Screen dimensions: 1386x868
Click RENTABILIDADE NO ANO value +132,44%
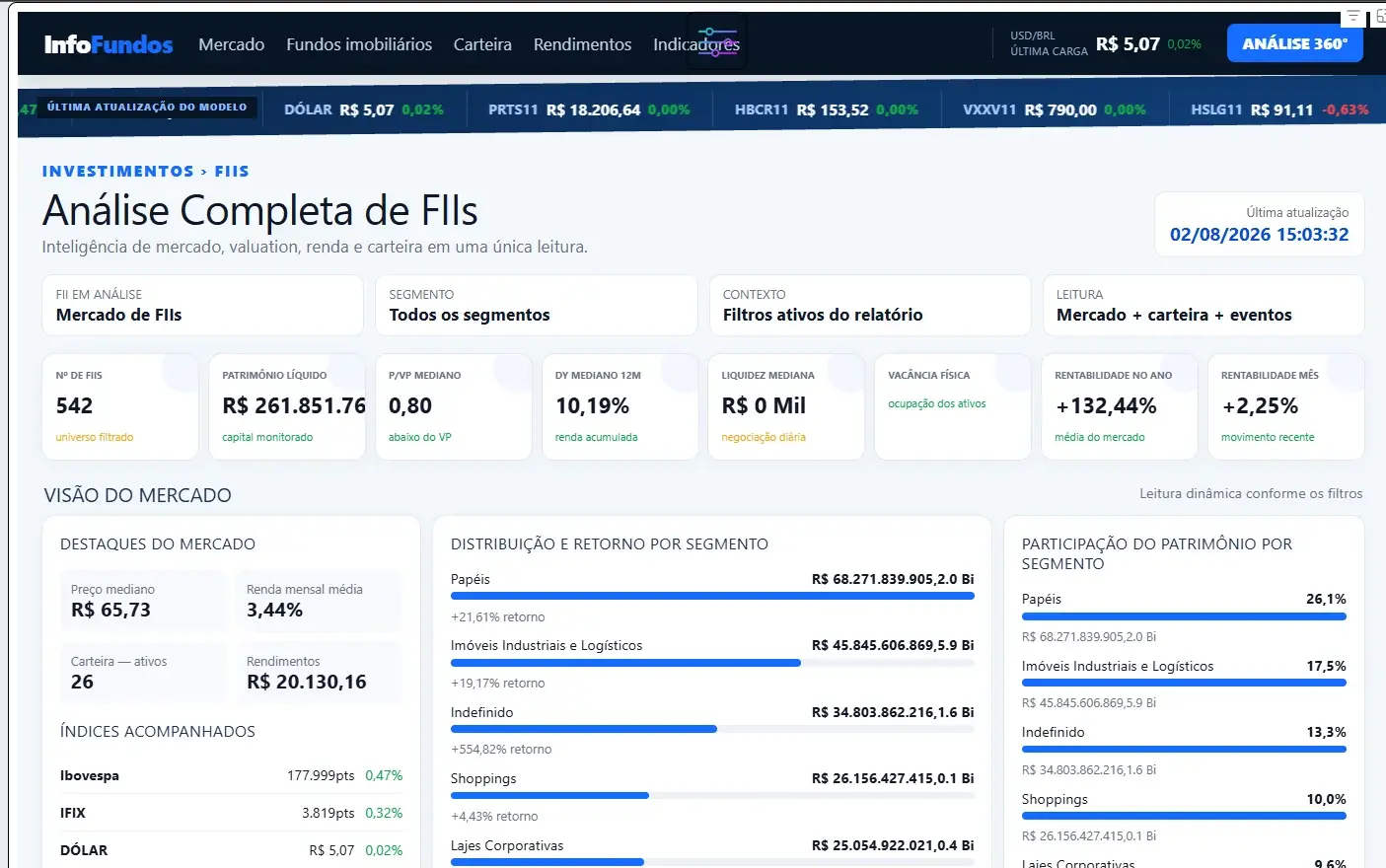pos(1106,406)
